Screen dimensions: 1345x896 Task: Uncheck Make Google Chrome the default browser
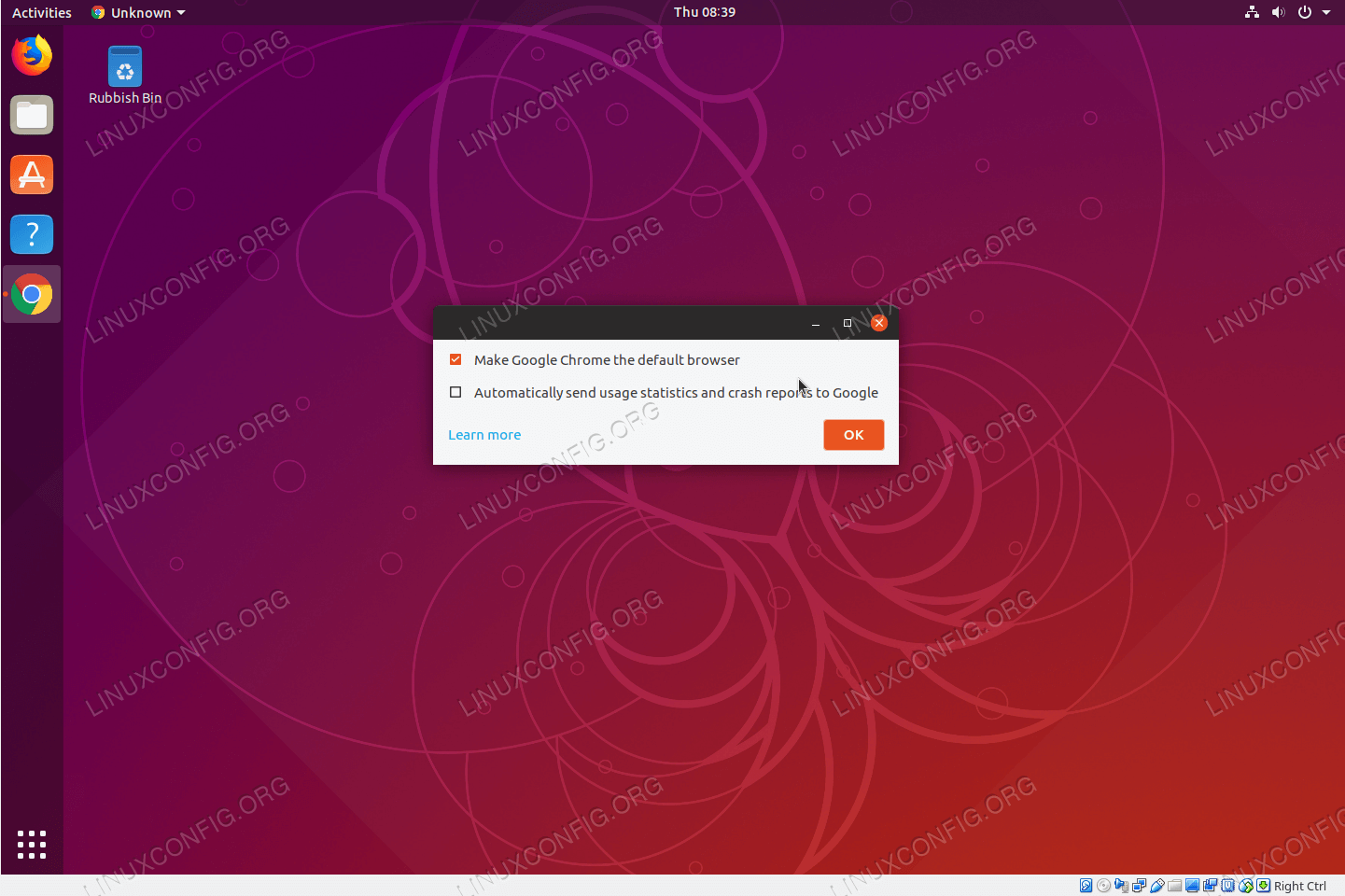coord(455,359)
